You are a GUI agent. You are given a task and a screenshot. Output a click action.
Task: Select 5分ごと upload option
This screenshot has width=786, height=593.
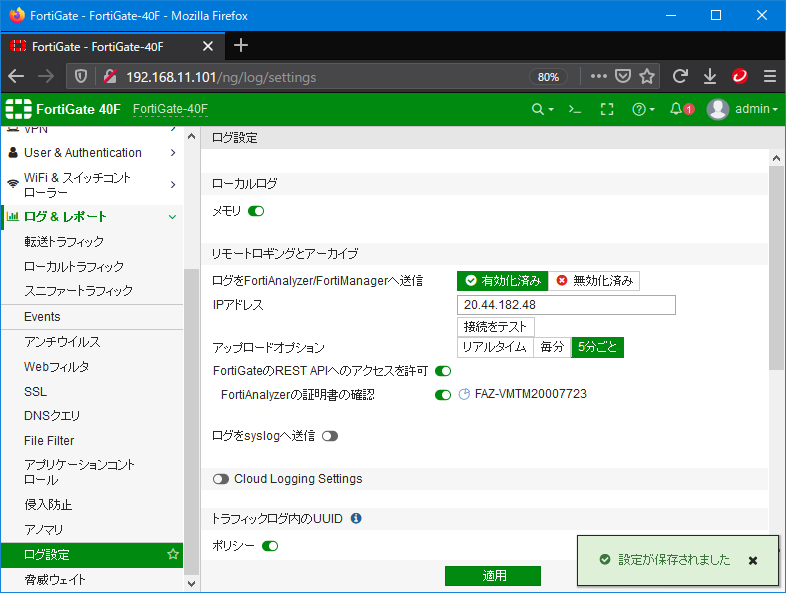tap(598, 347)
